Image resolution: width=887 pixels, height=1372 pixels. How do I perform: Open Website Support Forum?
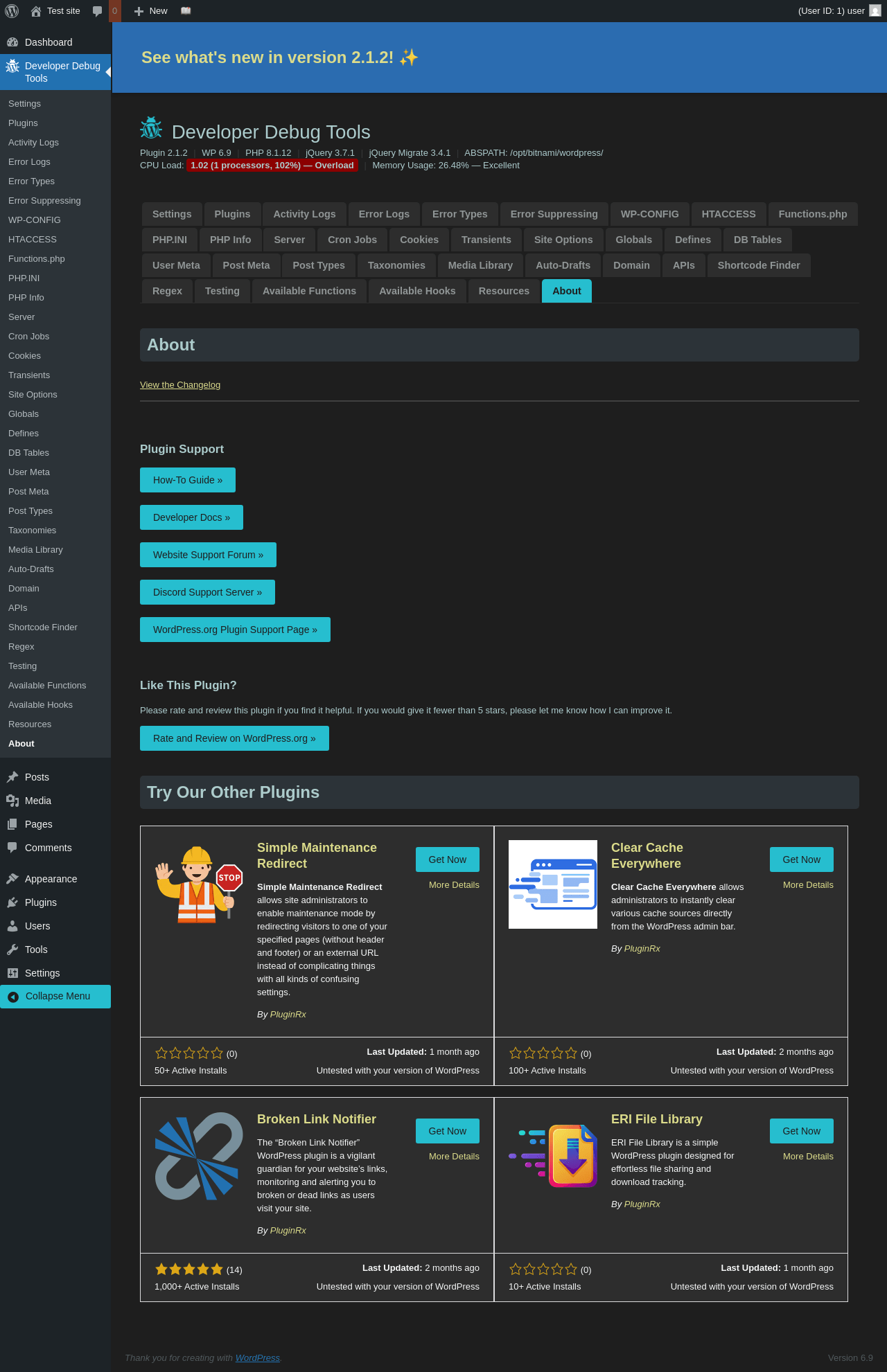208,555
